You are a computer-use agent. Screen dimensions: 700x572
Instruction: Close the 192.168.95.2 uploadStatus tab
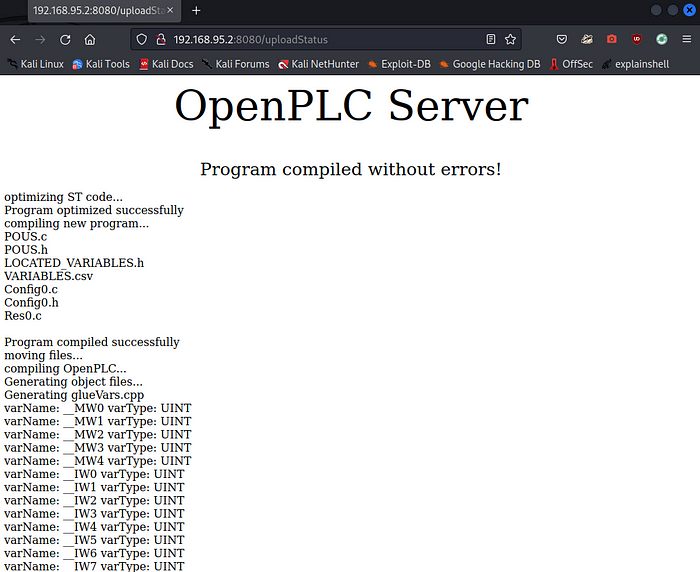pyautogui.click(x=170, y=10)
